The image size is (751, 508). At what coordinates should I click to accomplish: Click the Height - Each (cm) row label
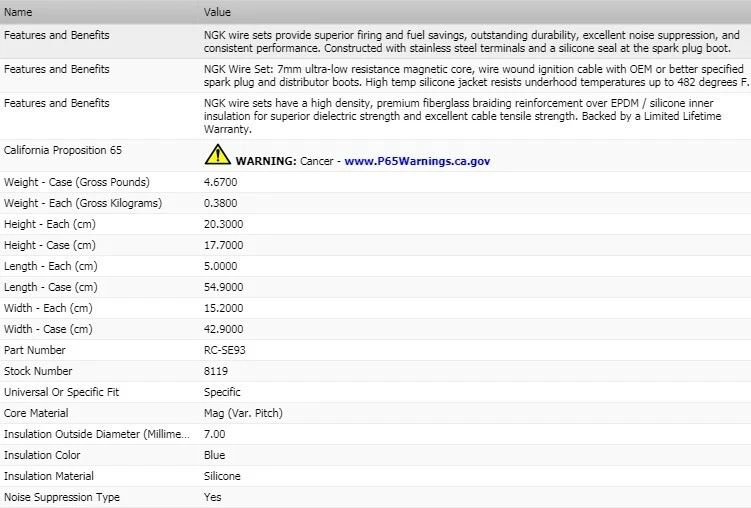pyautogui.click(x=50, y=224)
